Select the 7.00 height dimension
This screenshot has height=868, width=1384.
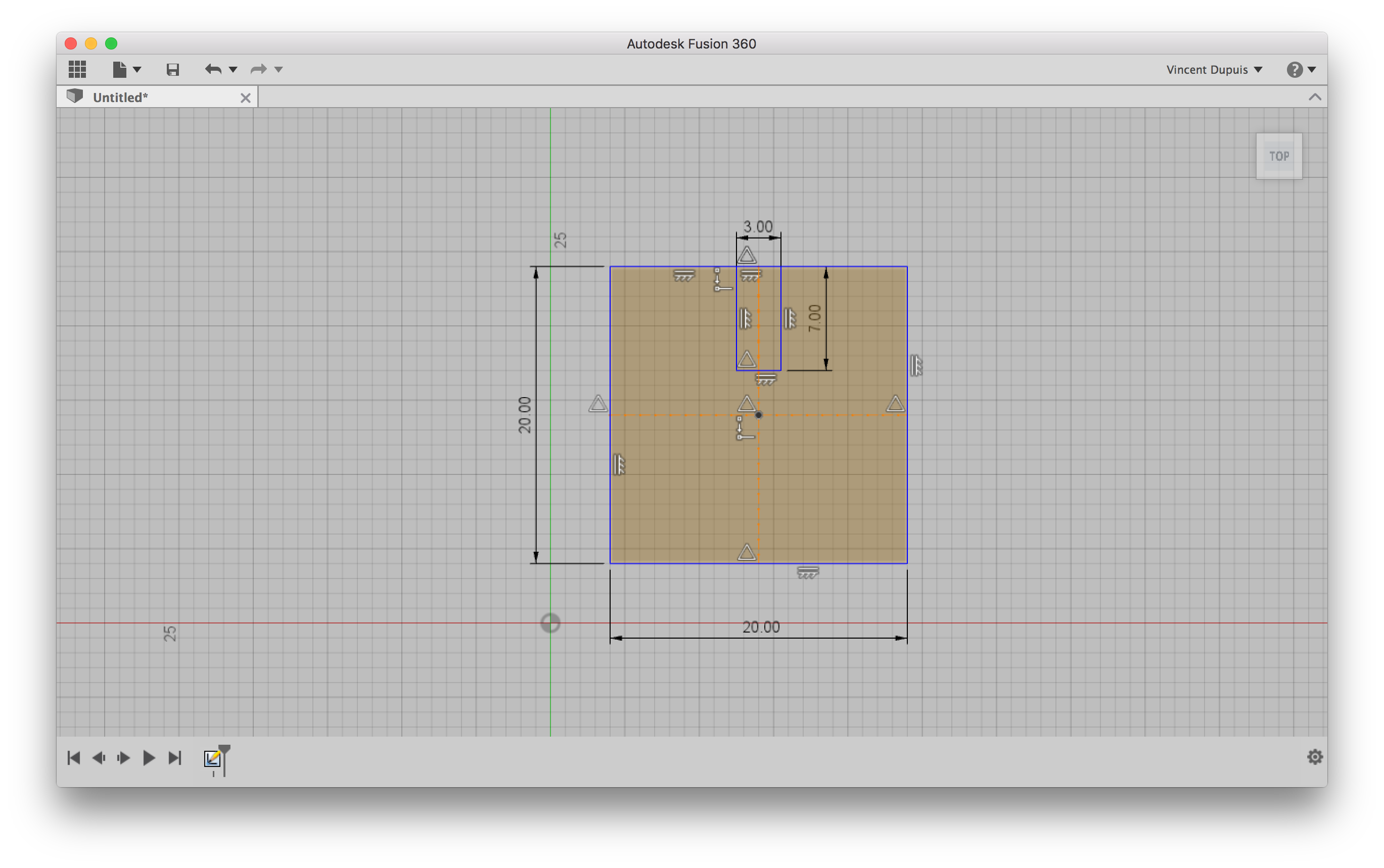814,318
